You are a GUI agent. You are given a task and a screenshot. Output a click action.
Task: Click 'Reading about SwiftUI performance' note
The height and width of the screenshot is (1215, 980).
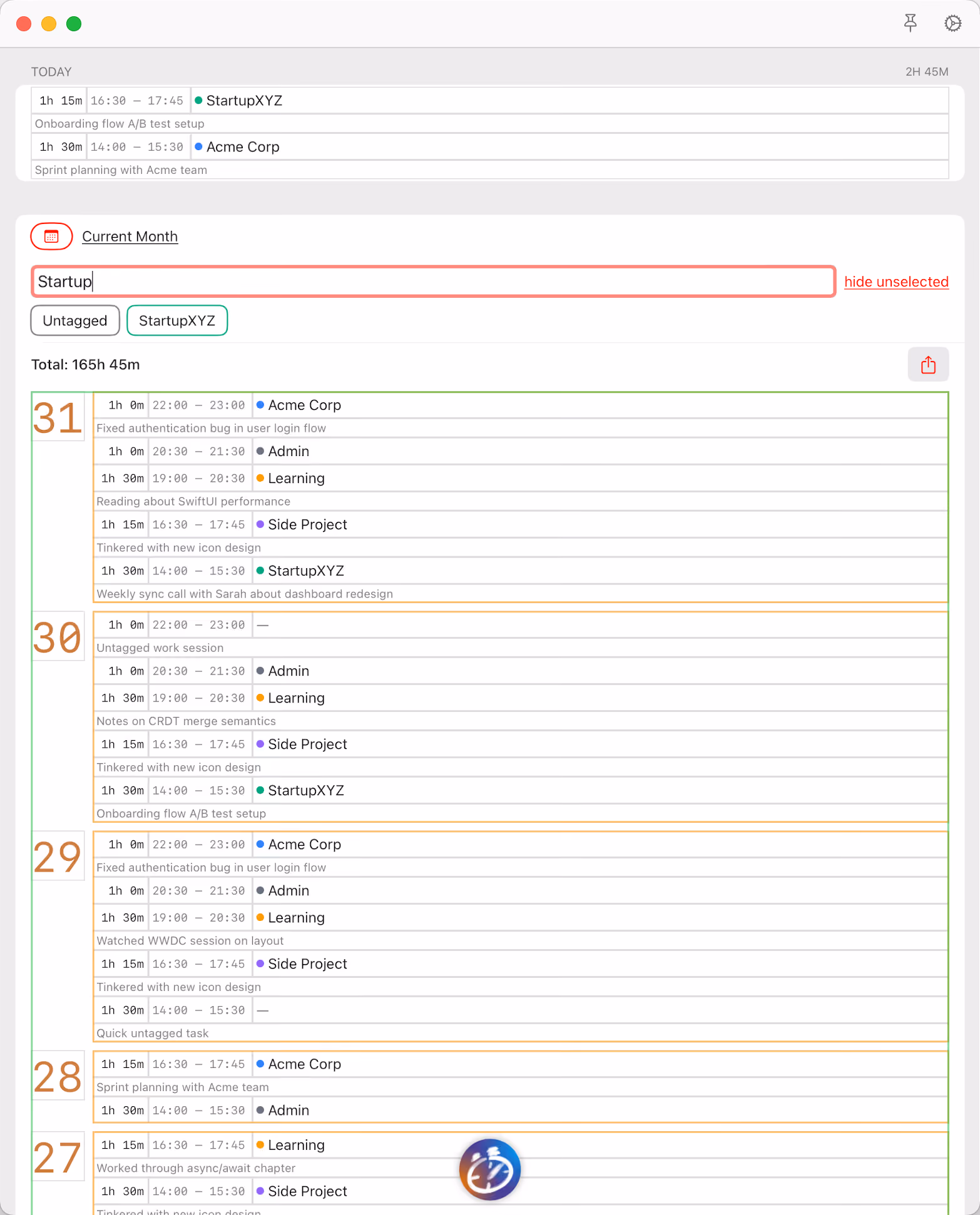coord(193,502)
